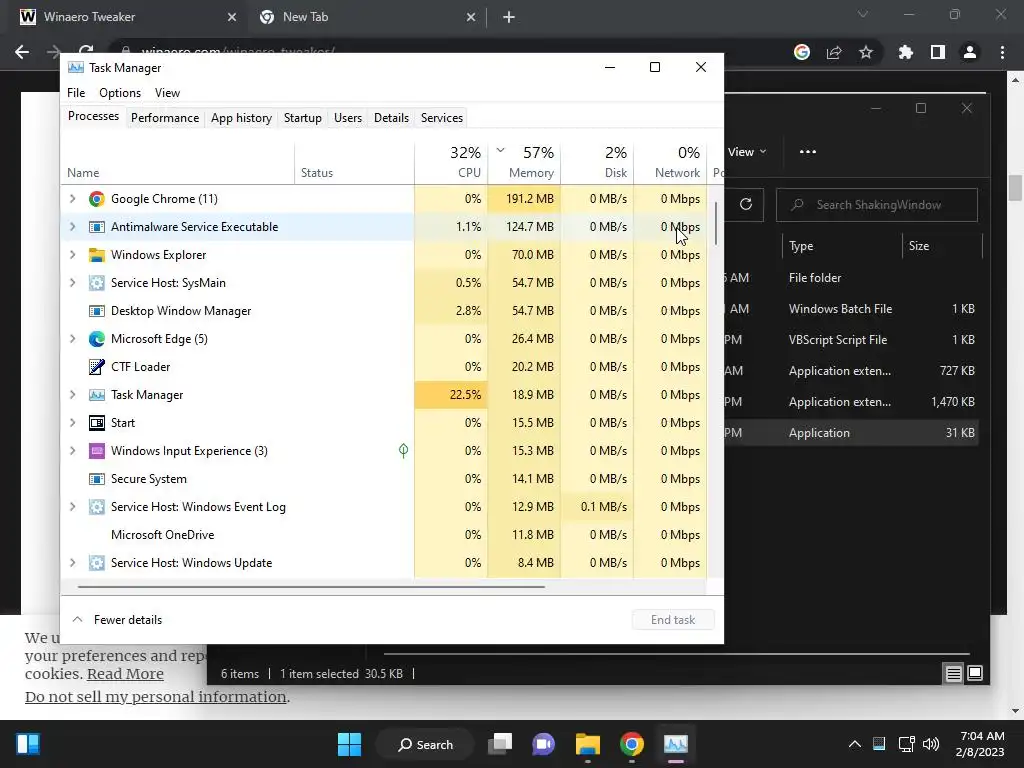This screenshot has width=1024, height=768.
Task: Show hidden system tray icons chevron
Action: point(854,744)
